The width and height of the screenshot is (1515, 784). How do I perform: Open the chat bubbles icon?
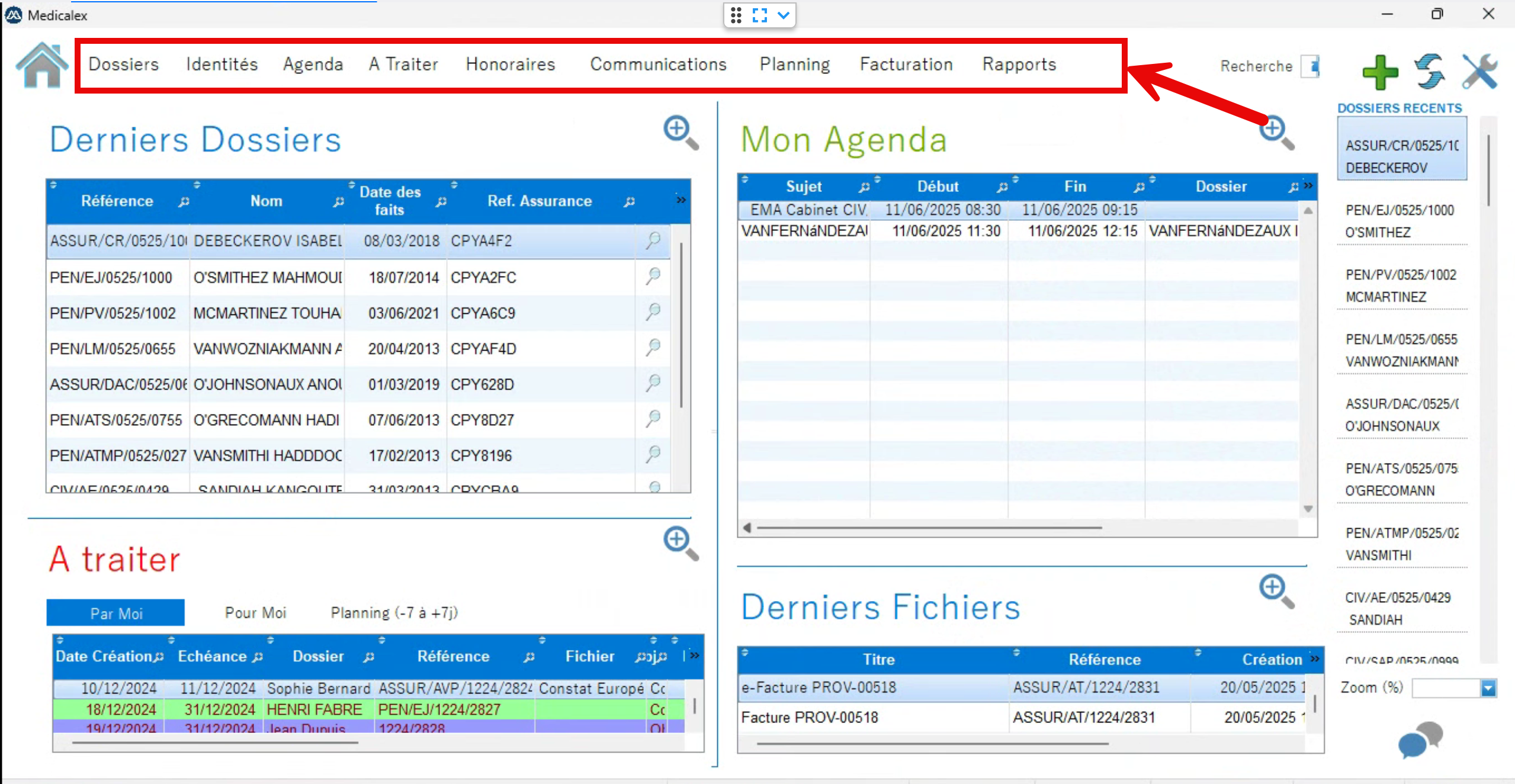(1420, 740)
